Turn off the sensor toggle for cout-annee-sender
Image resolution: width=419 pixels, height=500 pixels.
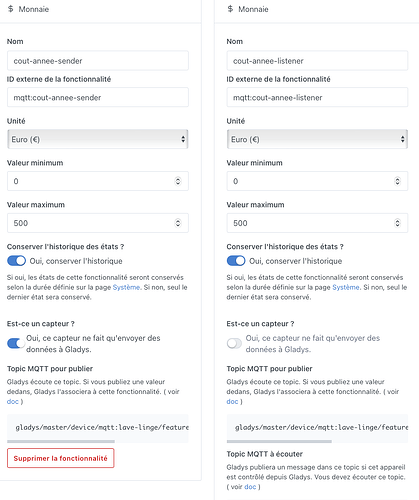click(16, 343)
